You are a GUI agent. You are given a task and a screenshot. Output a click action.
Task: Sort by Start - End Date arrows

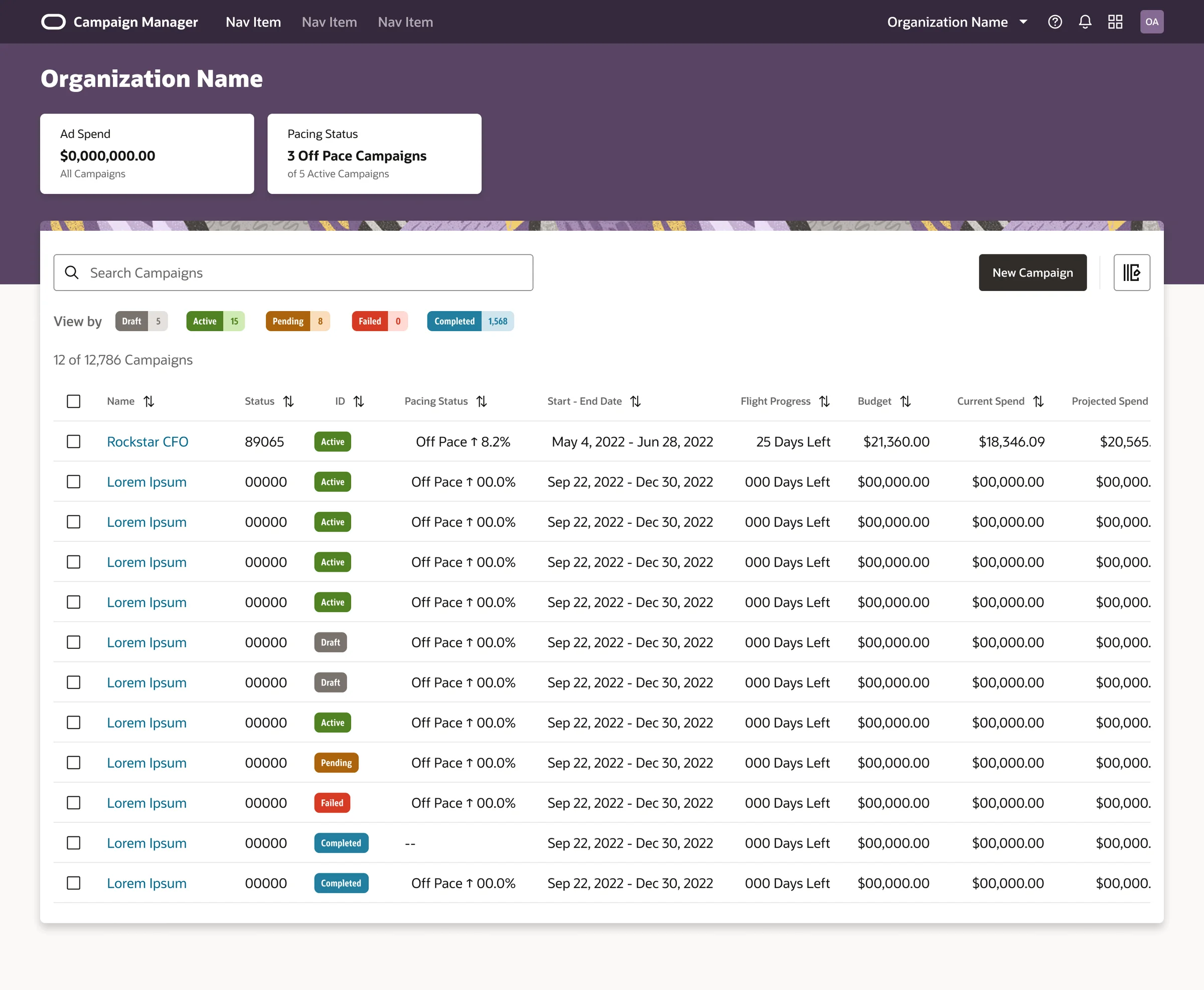pyautogui.click(x=636, y=401)
